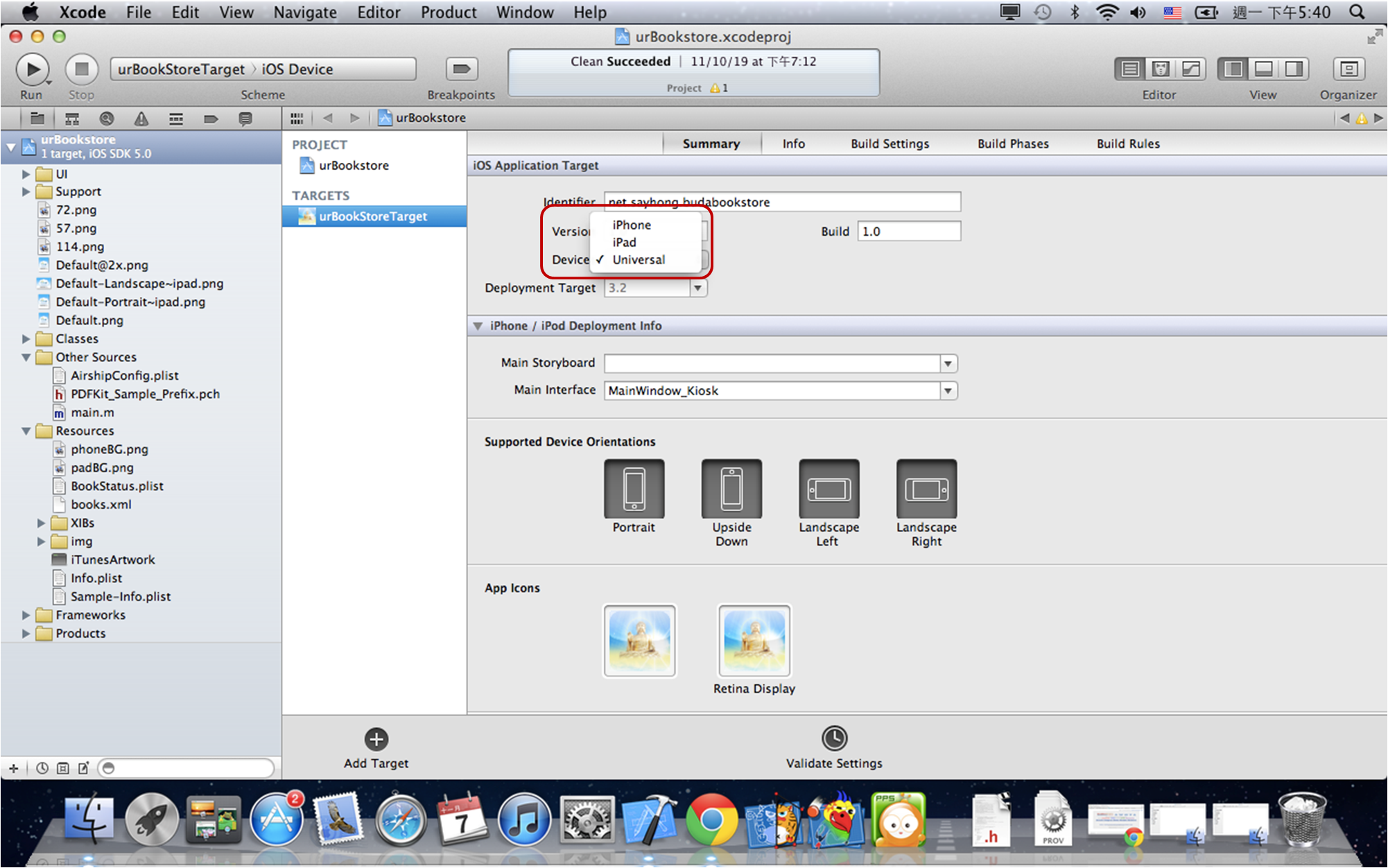Toggle the Breakpoints button in toolbar
This screenshot has height=868, width=1388.
[x=461, y=69]
